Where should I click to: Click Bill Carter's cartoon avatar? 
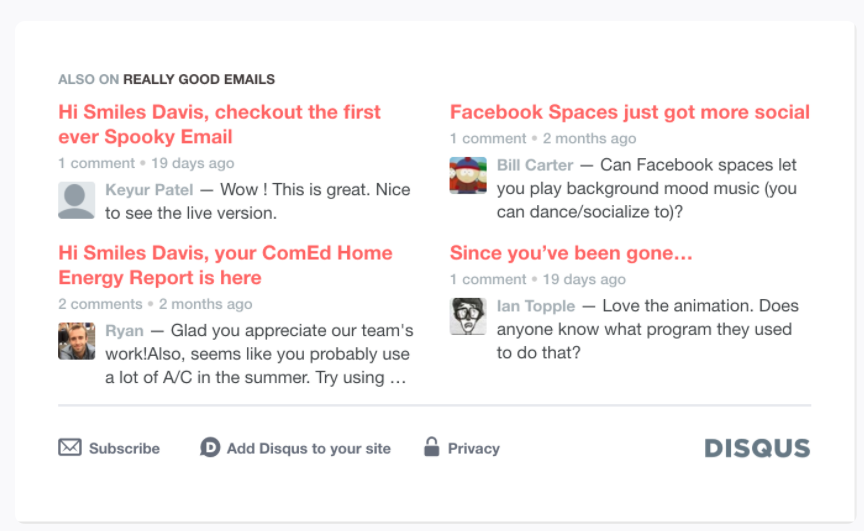tap(468, 176)
